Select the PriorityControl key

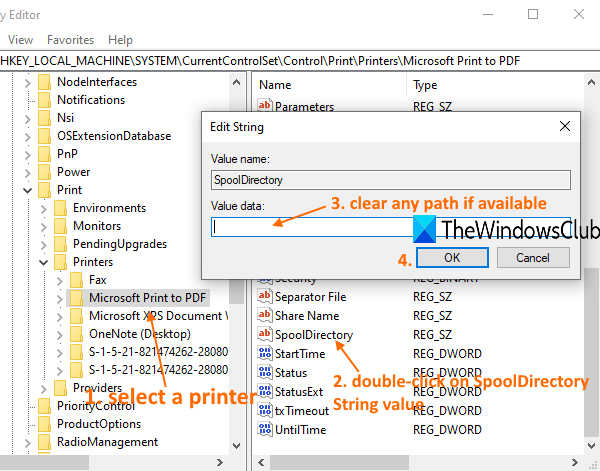(x=96, y=406)
